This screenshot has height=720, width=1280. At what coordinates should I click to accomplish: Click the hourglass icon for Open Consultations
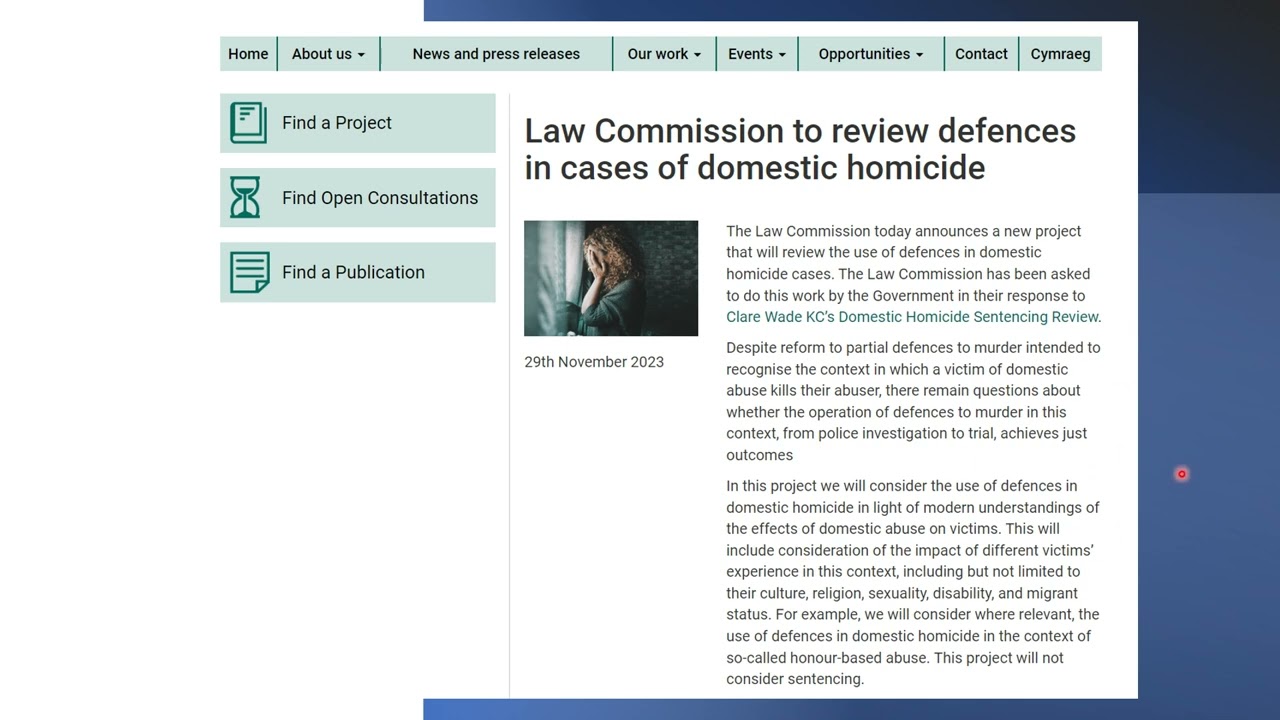245,197
